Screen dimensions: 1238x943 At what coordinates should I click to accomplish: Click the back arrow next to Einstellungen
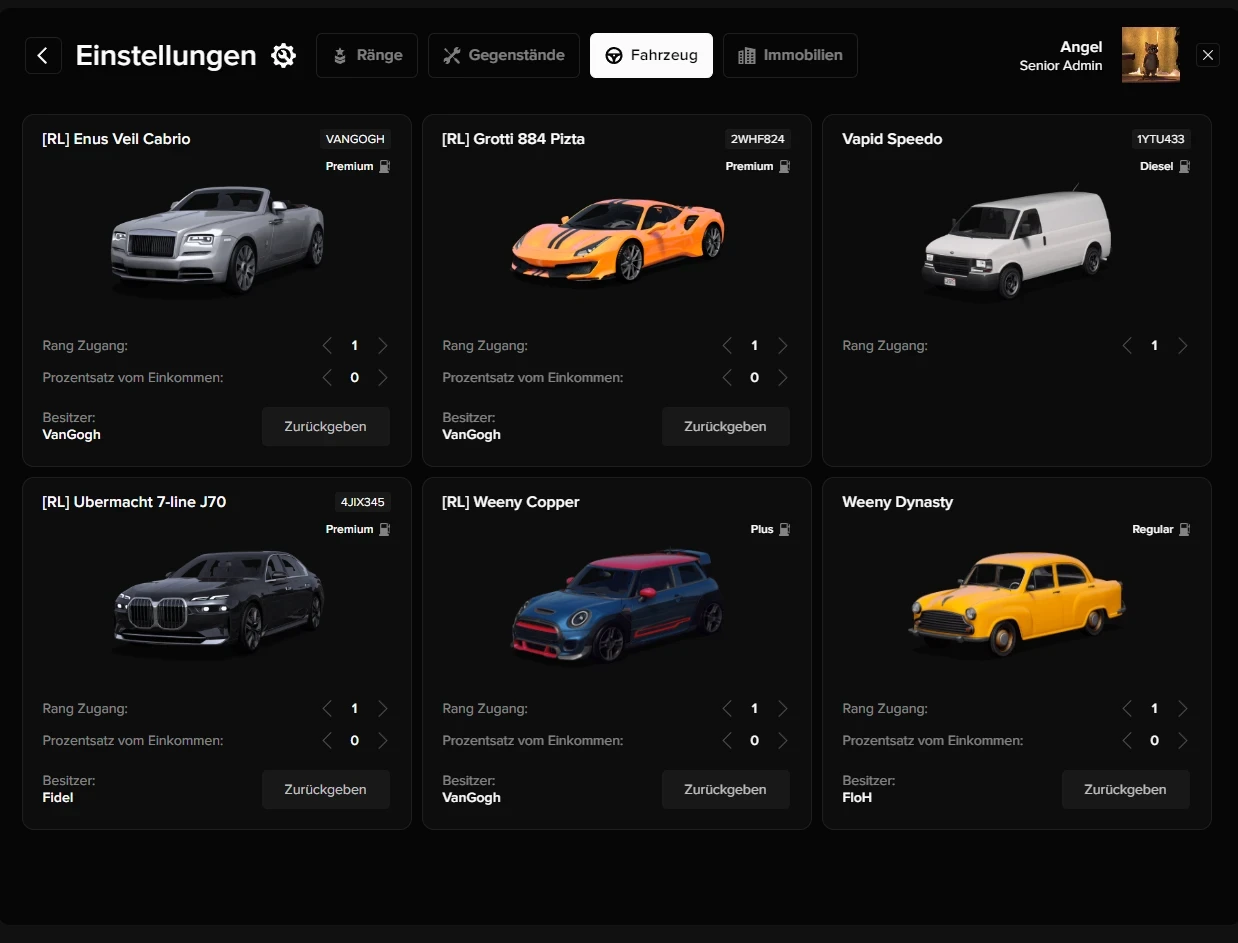43,56
